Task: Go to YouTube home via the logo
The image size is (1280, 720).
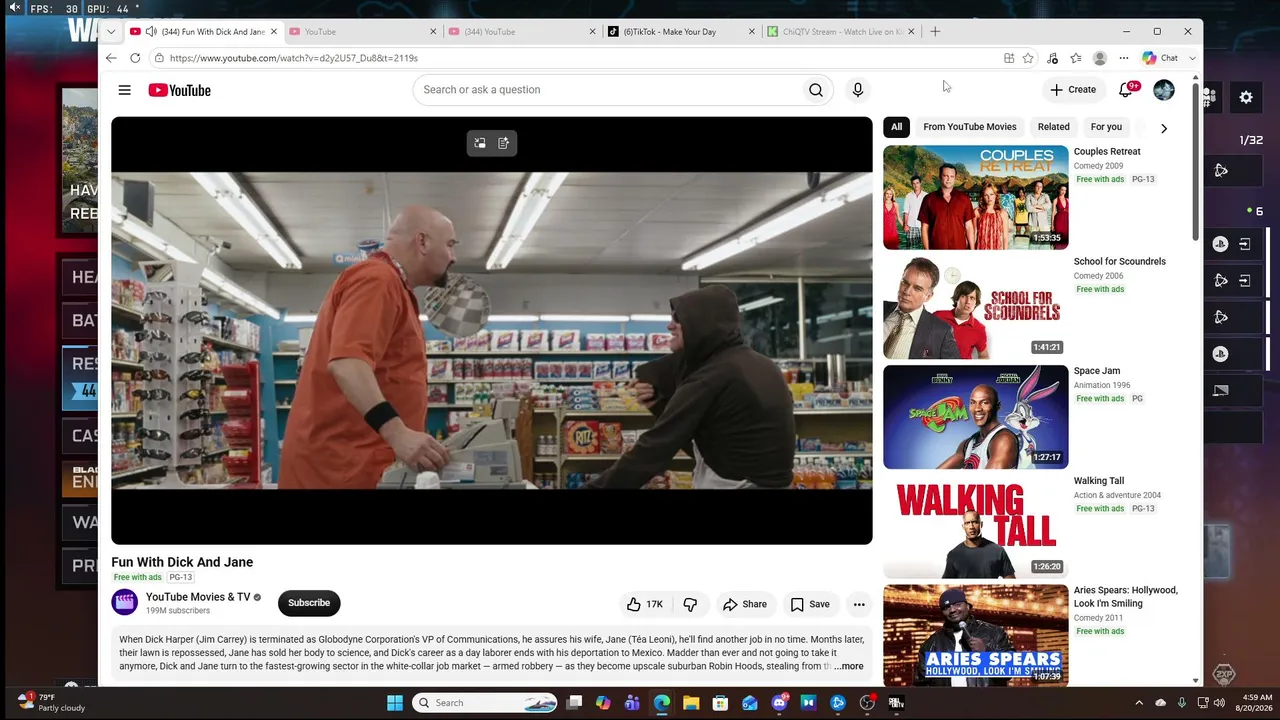Action: pyautogui.click(x=180, y=90)
